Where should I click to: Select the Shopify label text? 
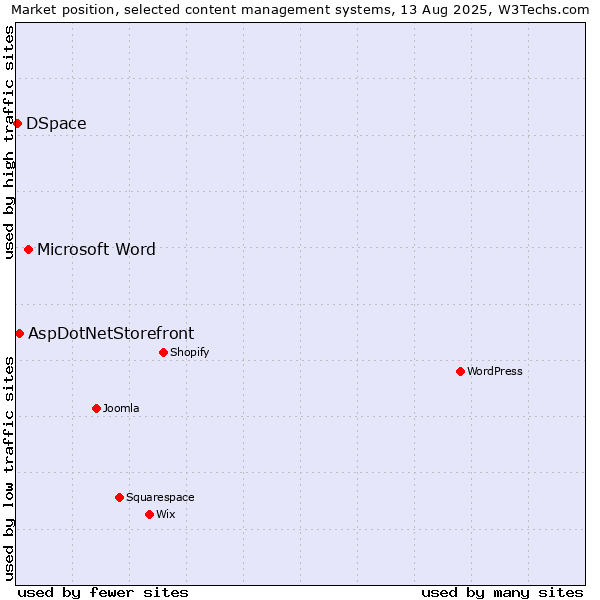click(x=189, y=352)
